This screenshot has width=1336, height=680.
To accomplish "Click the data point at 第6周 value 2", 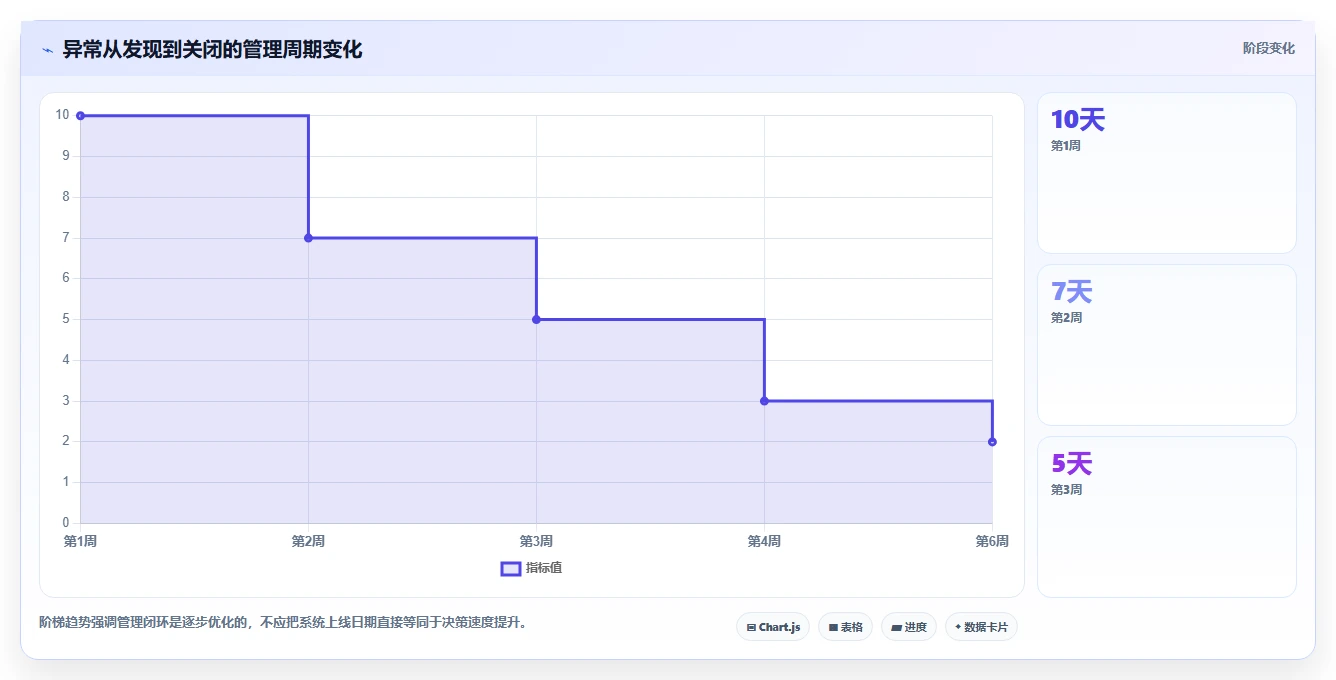I will tap(992, 442).
